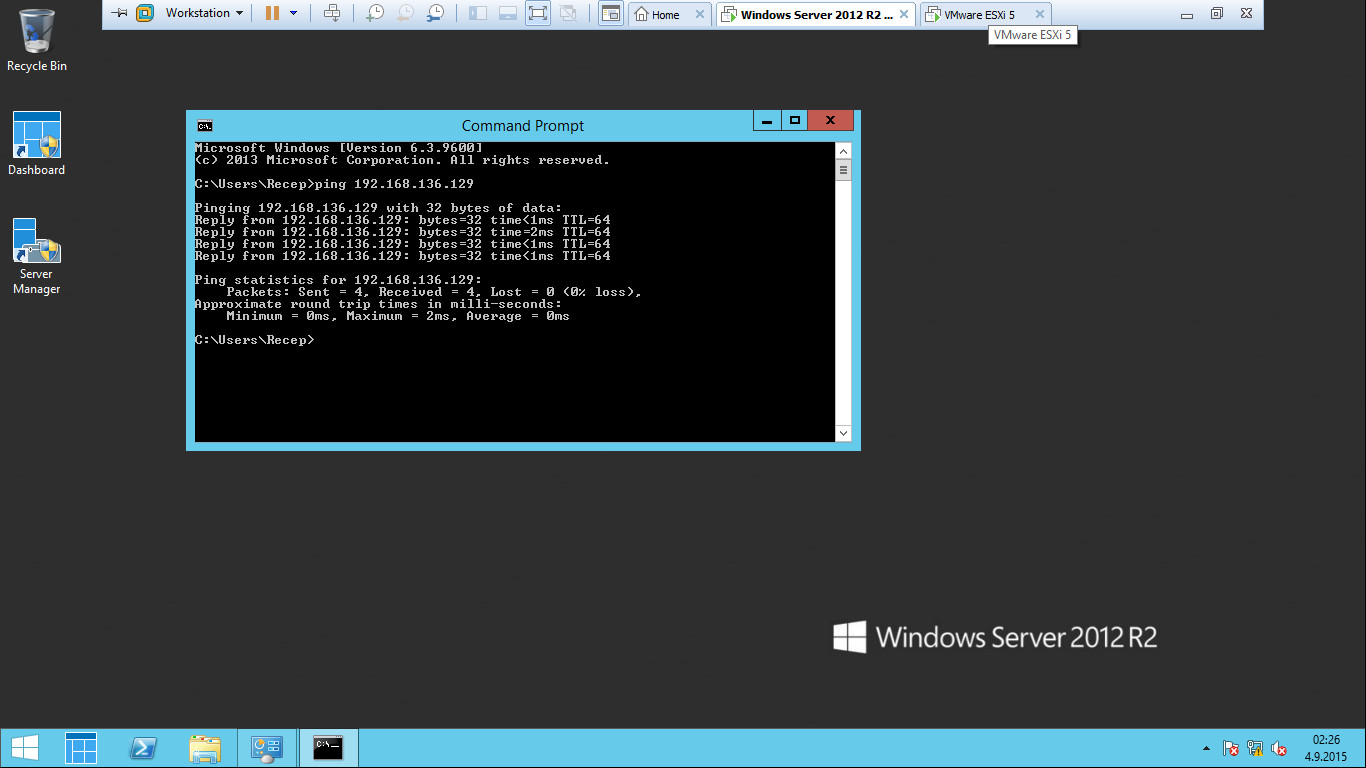Click the 'ping 192.168.136.129' command line
Screen dimensions: 1366x768
pyautogui.click(x=334, y=184)
